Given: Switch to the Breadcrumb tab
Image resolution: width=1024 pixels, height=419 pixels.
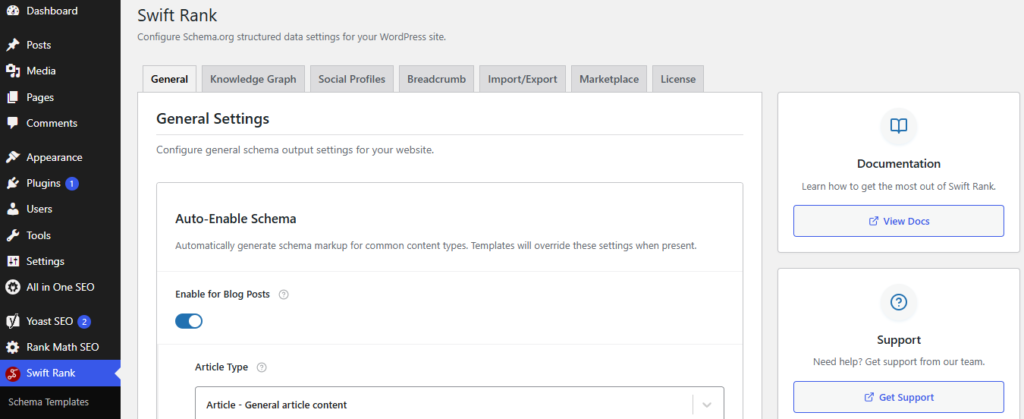Looking at the screenshot, I should 436,79.
